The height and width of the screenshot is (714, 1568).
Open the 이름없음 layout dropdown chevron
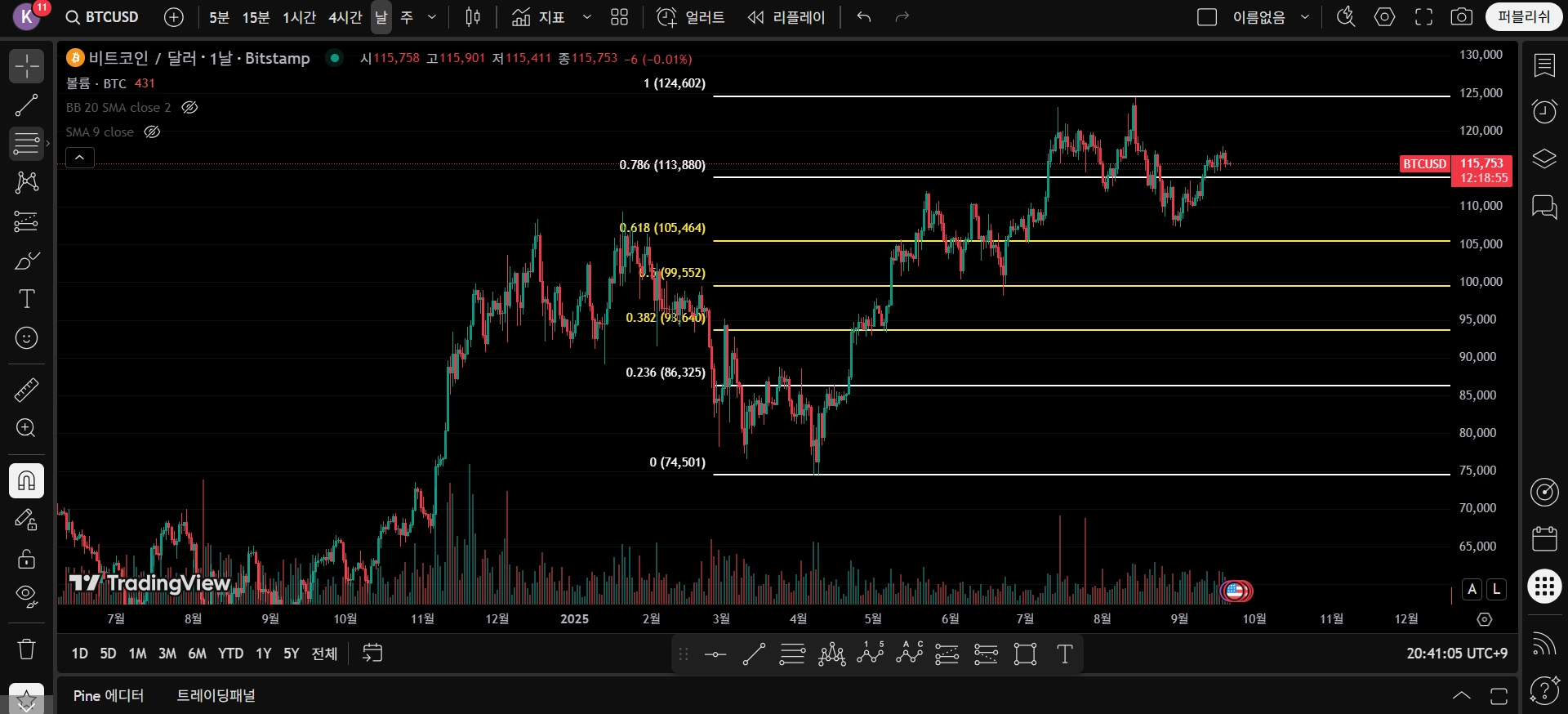(x=1305, y=17)
